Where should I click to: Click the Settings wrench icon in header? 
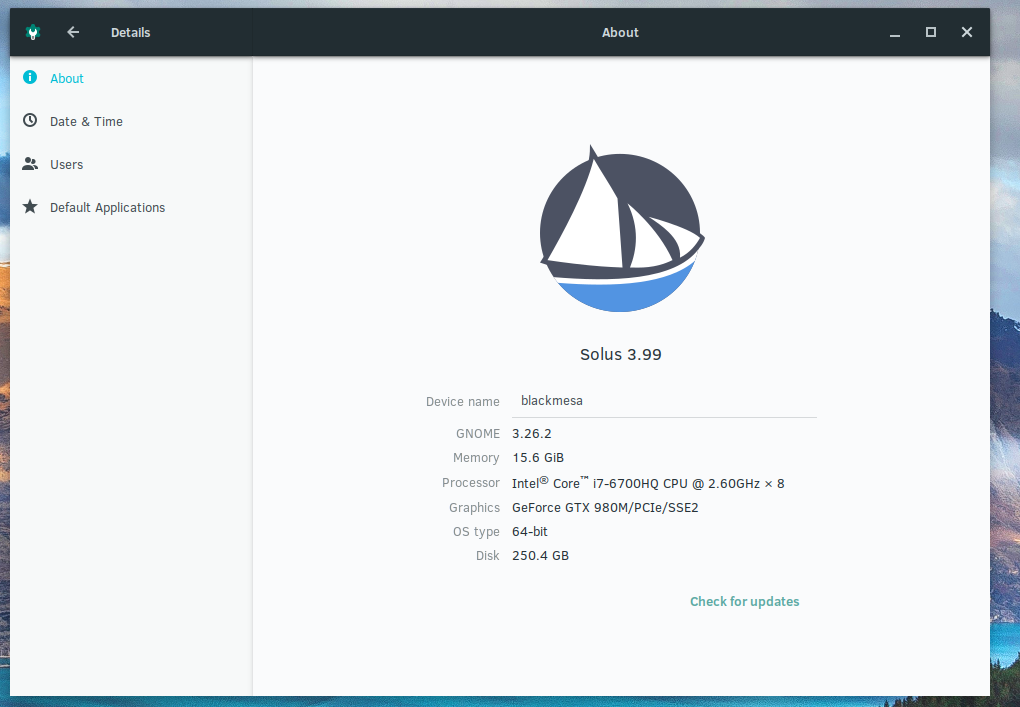coord(33,32)
